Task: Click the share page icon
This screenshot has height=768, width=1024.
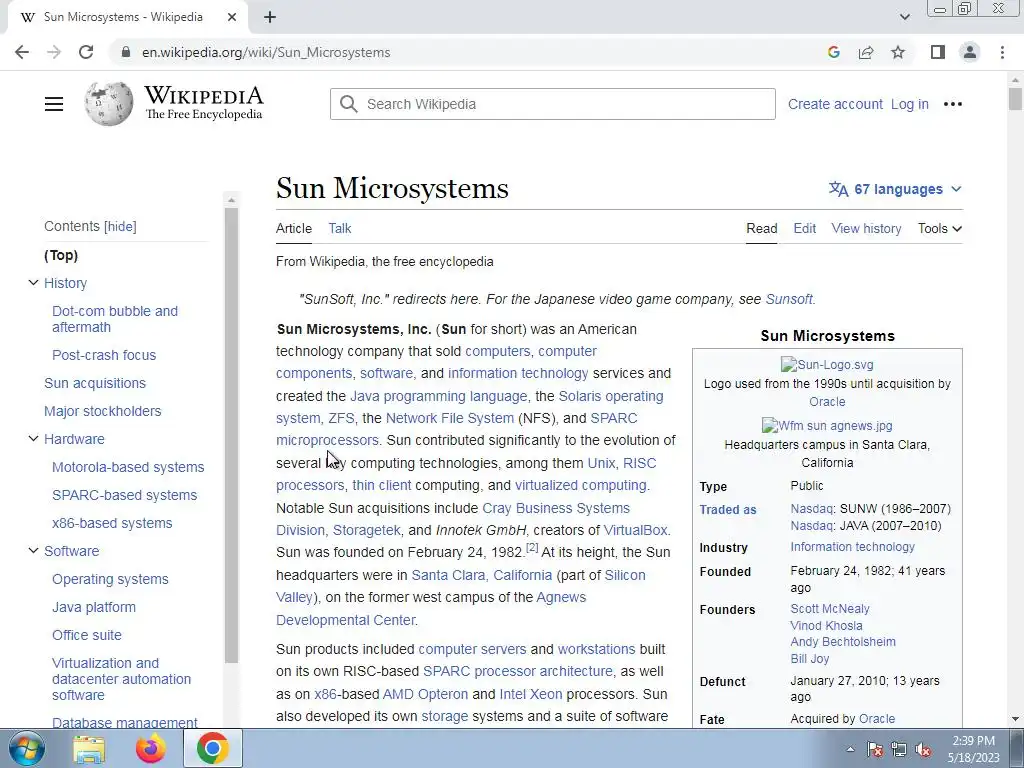Action: coord(866,52)
